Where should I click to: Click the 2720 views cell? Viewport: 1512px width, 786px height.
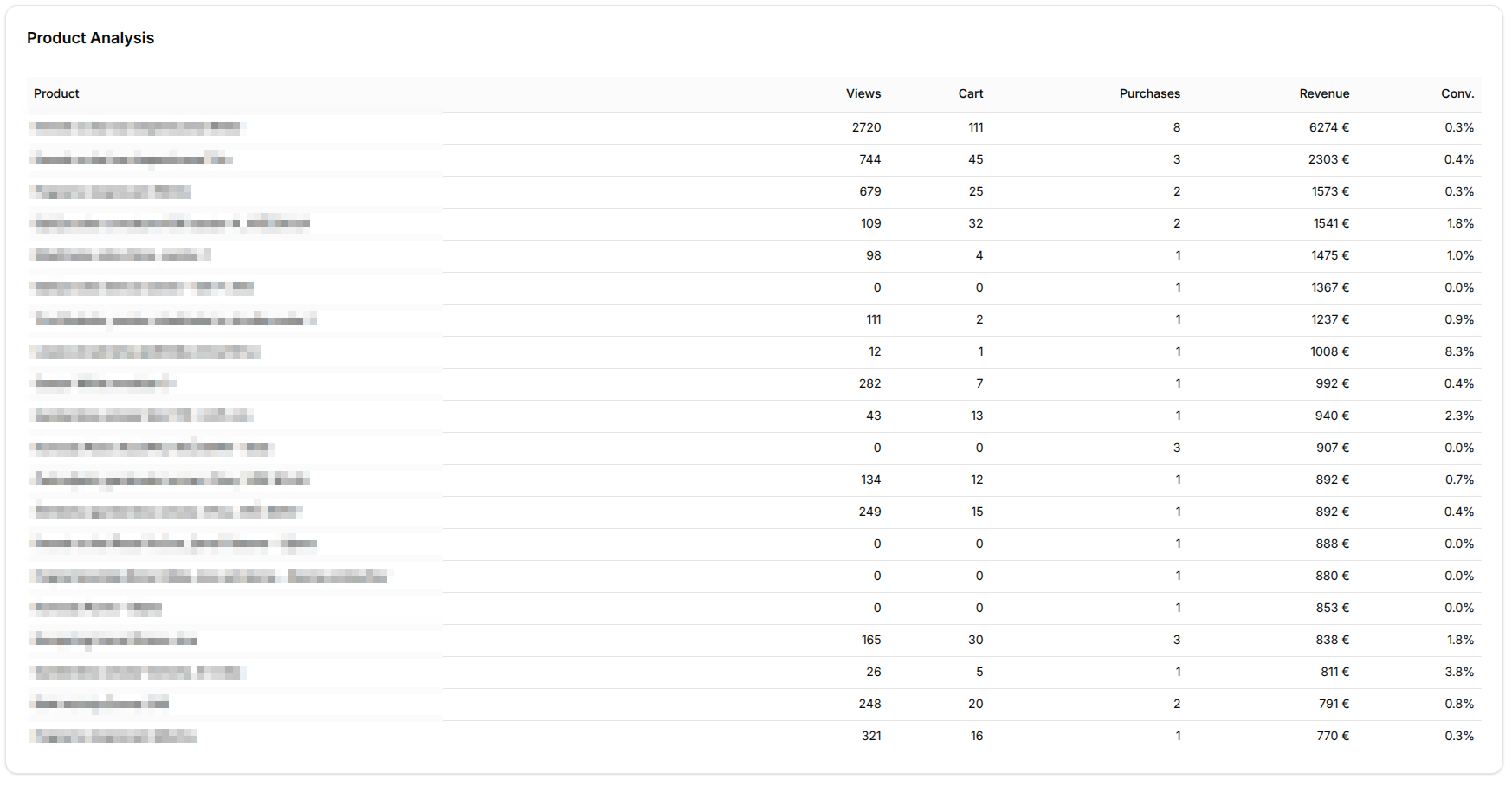coord(866,127)
